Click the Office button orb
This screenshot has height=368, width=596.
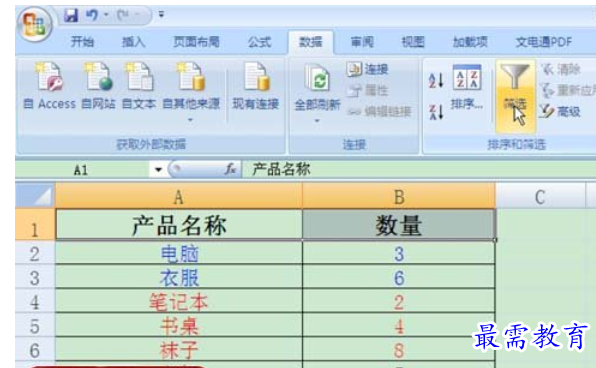tap(35, 24)
